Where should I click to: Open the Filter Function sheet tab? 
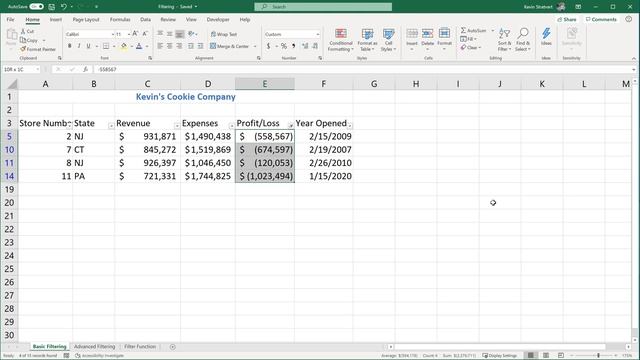(140, 347)
